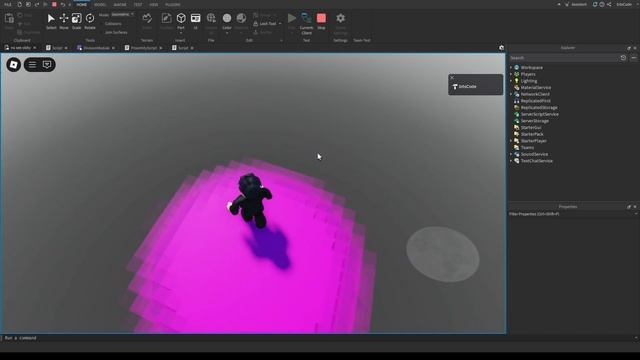This screenshot has width=640, height=360.
Task: Switch to the VIEW ribbon tab
Action: 154,4
